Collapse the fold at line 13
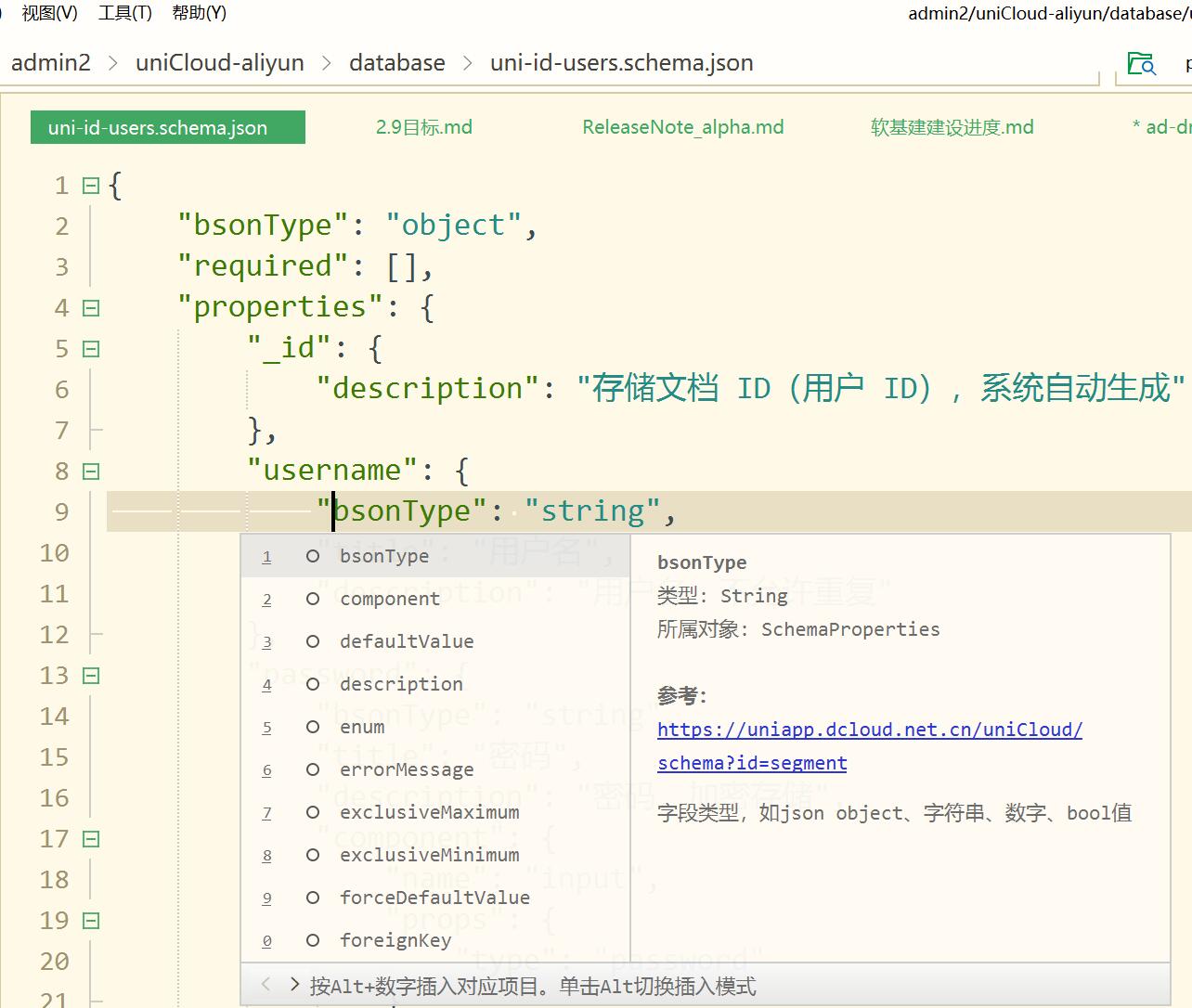Image resolution: width=1192 pixels, height=1008 pixels. 91,676
